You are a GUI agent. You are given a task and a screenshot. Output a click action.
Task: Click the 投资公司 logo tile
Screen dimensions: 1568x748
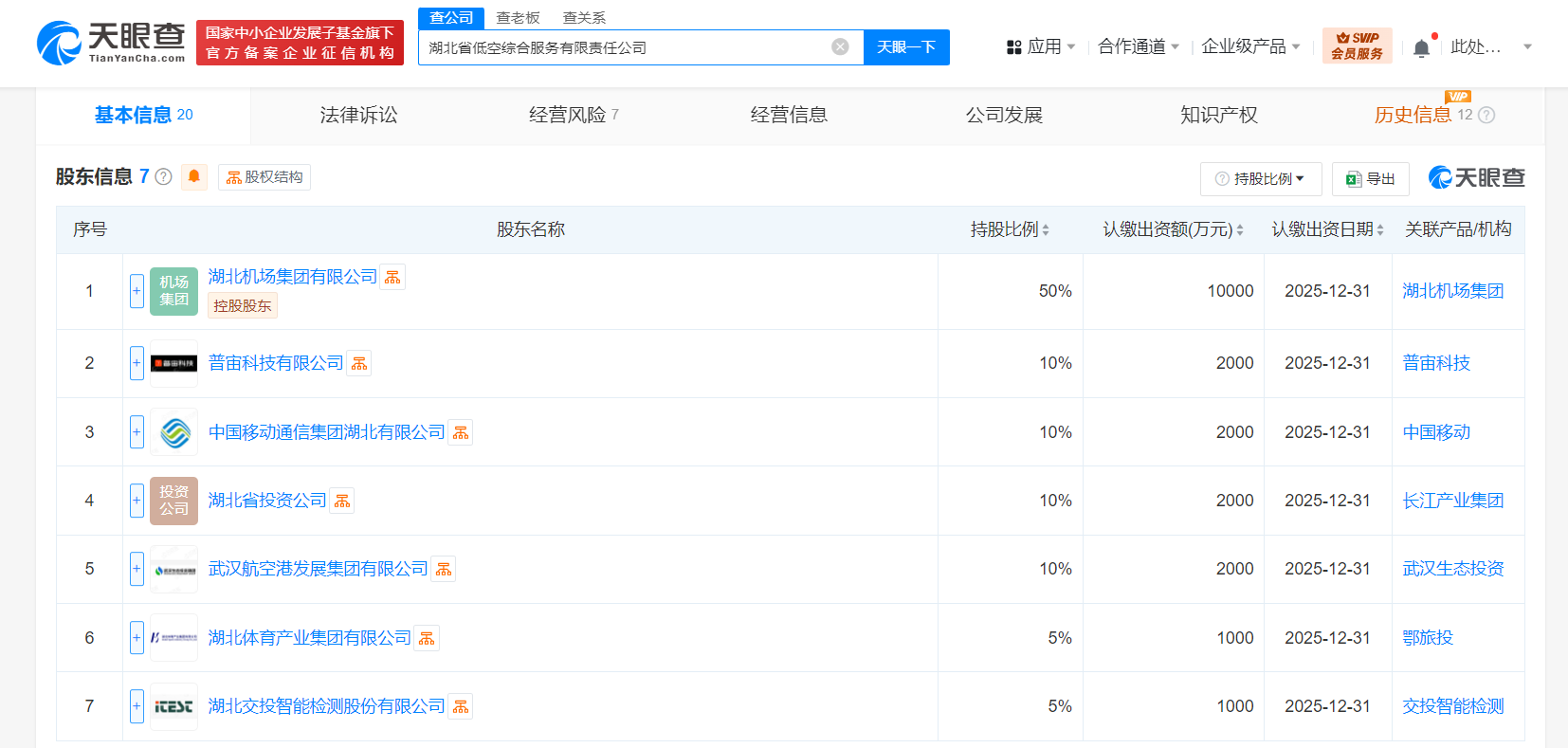173,501
